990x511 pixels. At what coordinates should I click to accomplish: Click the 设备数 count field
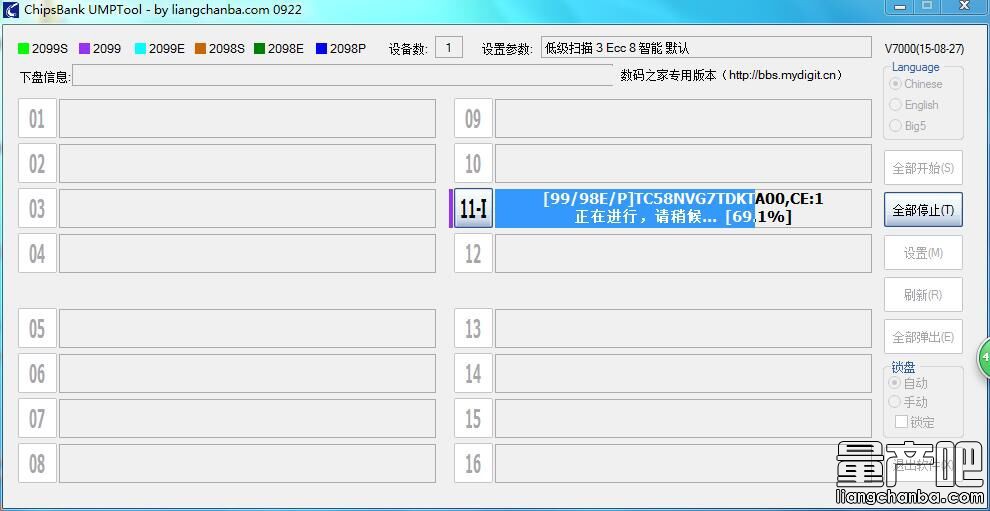coord(449,48)
